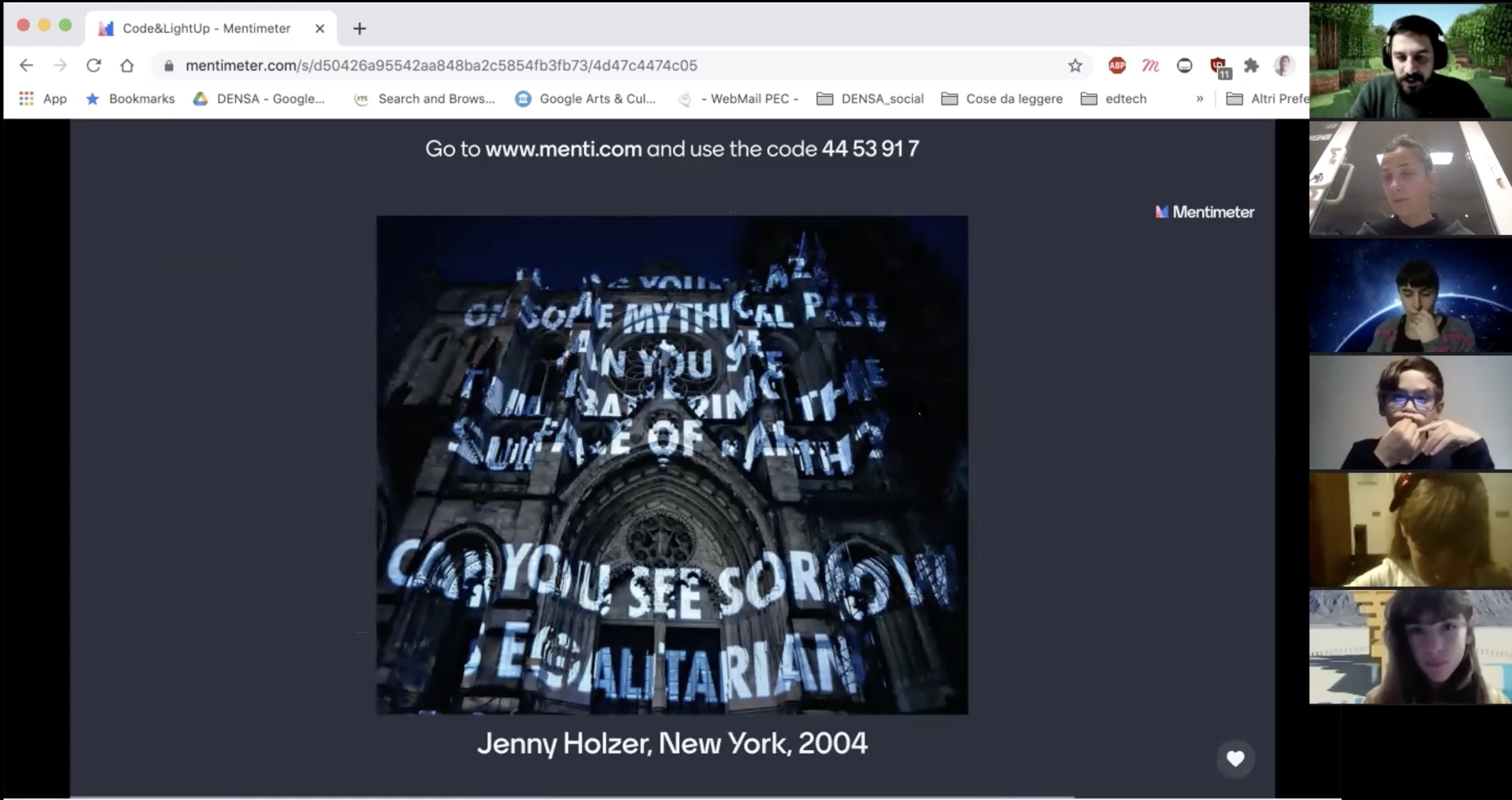Bookmark this page with the star icon
The width and height of the screenshot is (1512, 800).
click(x=1075, y=65)
